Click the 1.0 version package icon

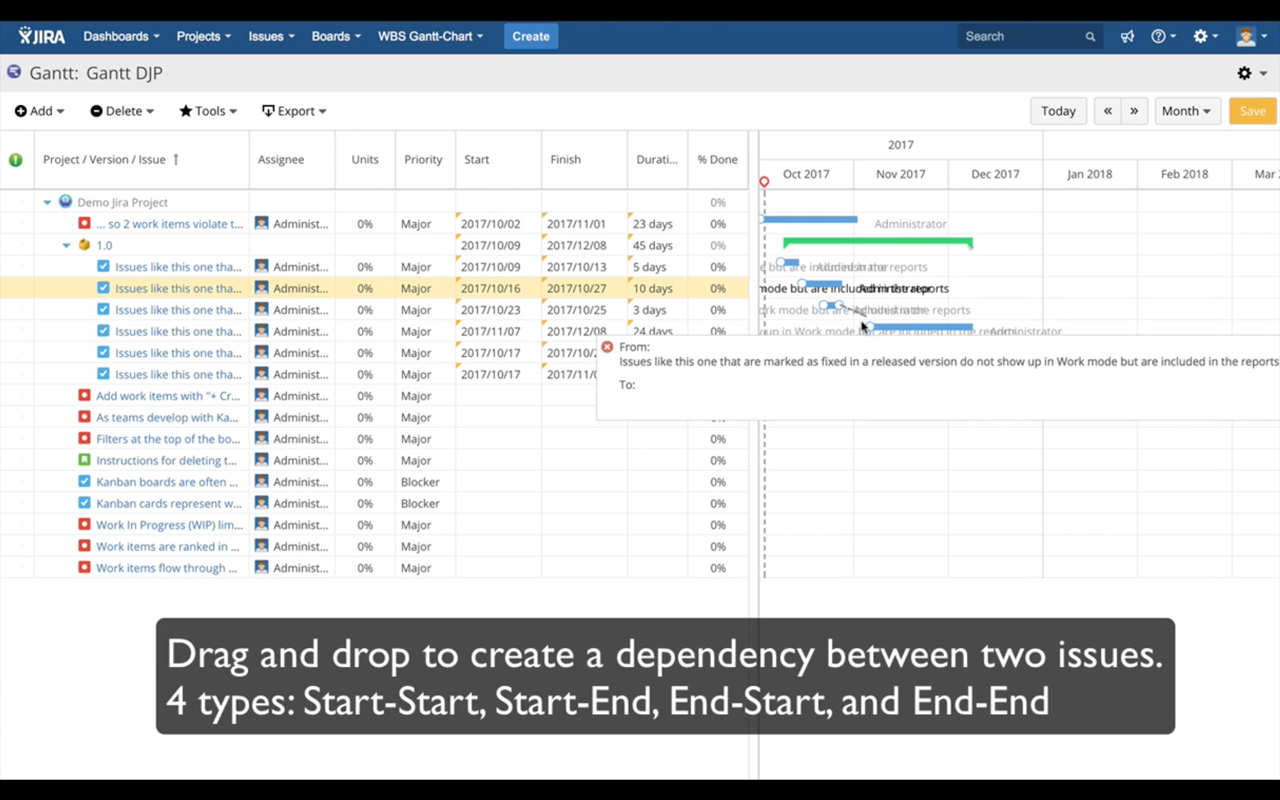click(x=84, y=245)
